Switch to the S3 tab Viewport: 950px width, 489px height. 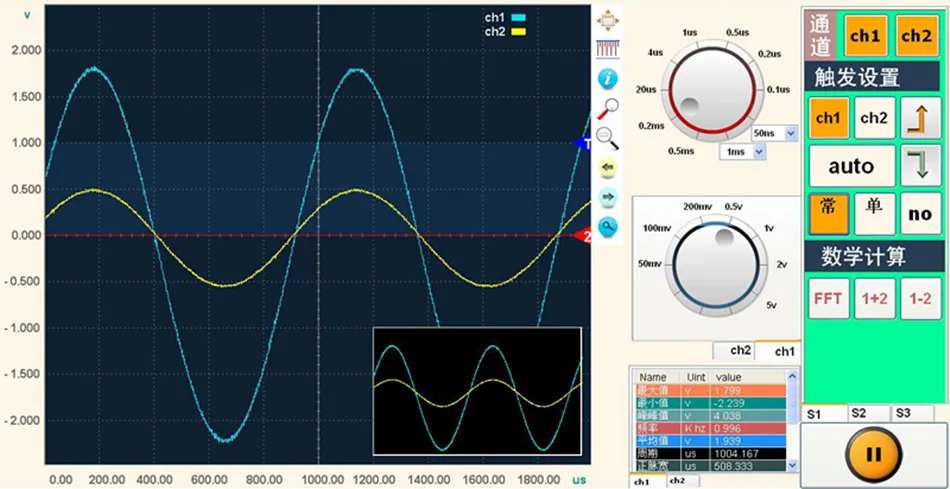point(912,413)
